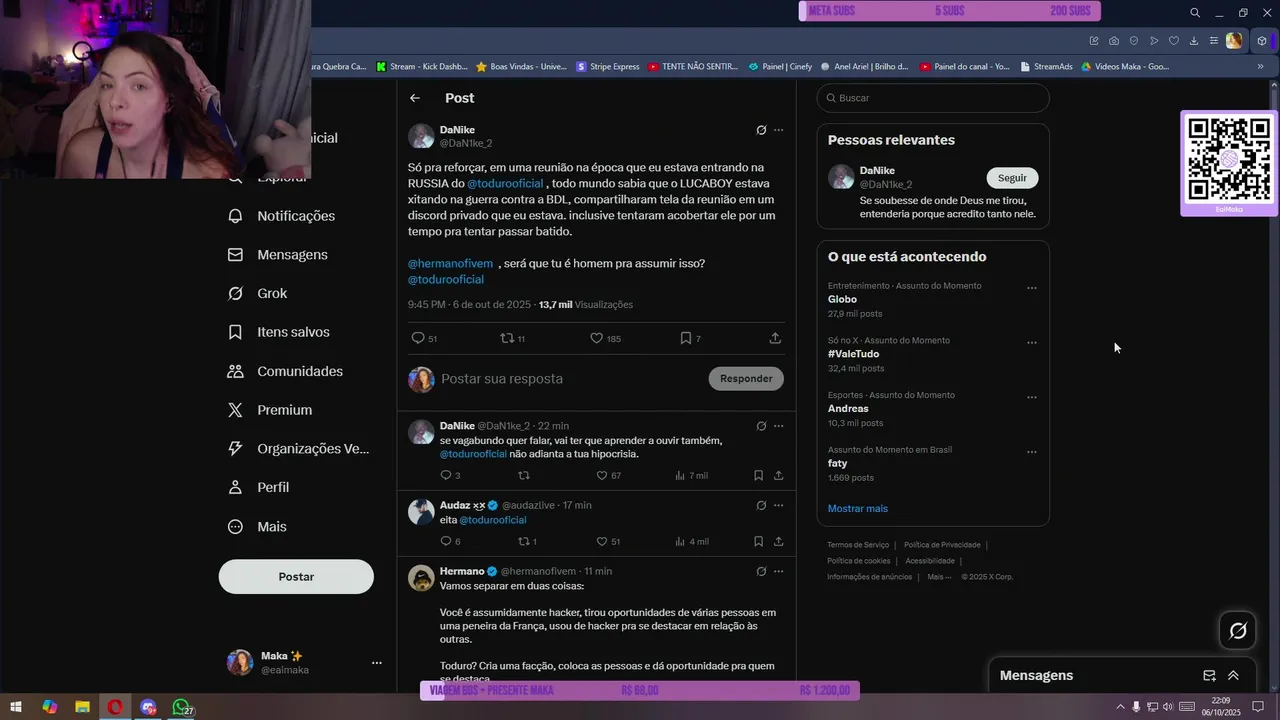Like Audaz's reply with 51 likes
Image resolution: width=1280 pixels, height=720 pixels.
[608, 541]
